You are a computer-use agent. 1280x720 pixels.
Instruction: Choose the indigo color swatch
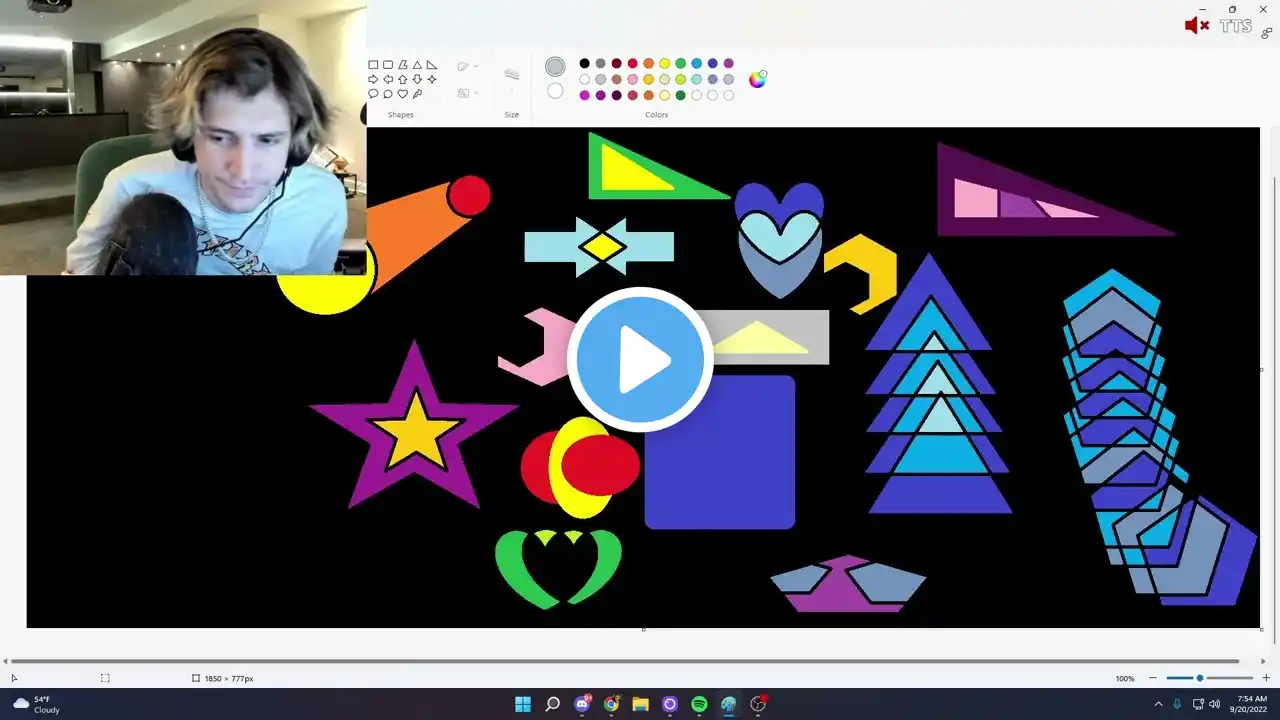[713, 64]
